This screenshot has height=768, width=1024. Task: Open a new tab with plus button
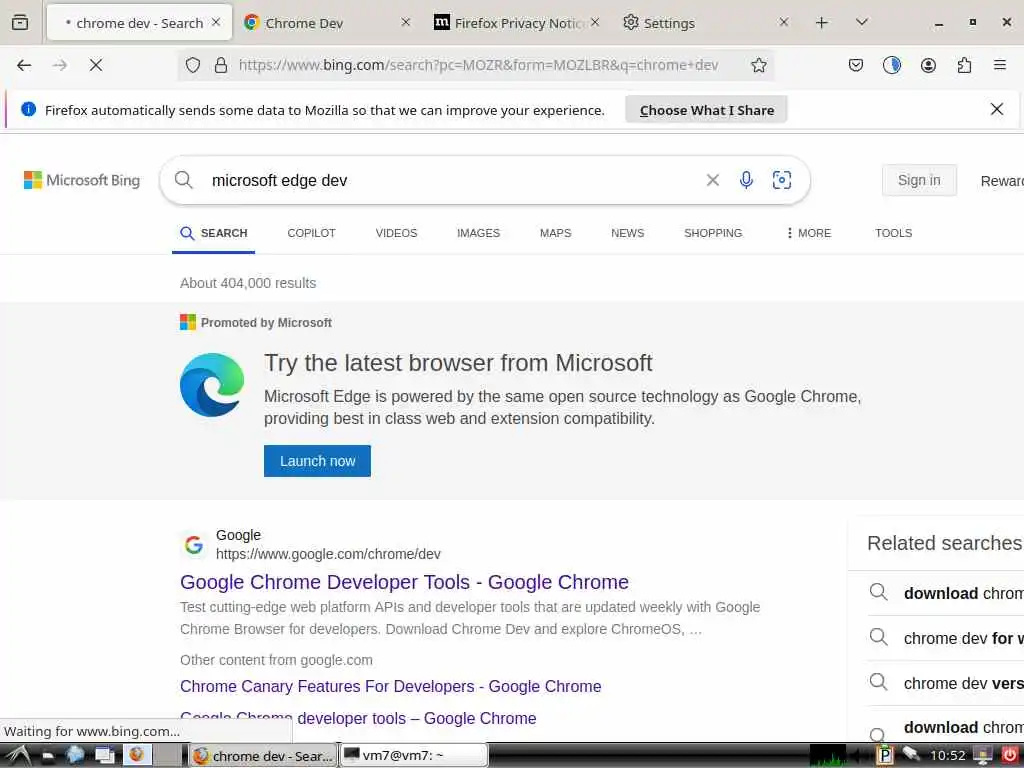tap(822, 23)
